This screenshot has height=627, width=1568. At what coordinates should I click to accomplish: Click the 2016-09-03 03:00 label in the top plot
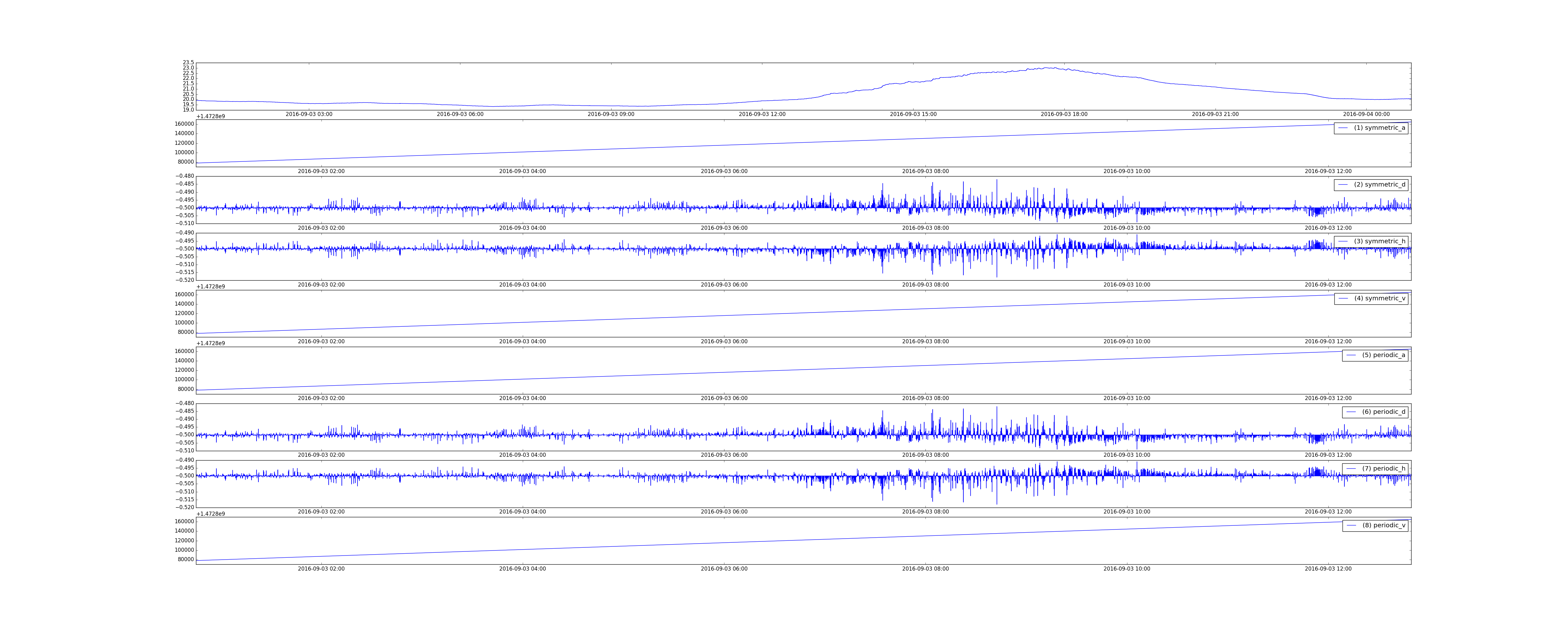pos(309,114)
